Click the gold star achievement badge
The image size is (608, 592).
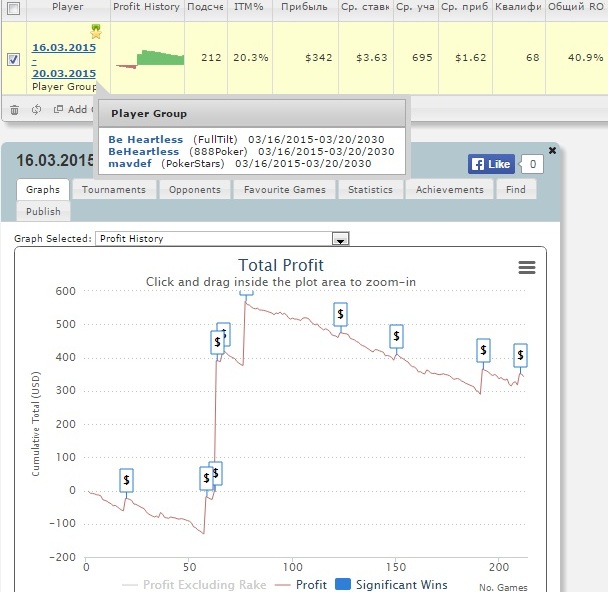96,32
